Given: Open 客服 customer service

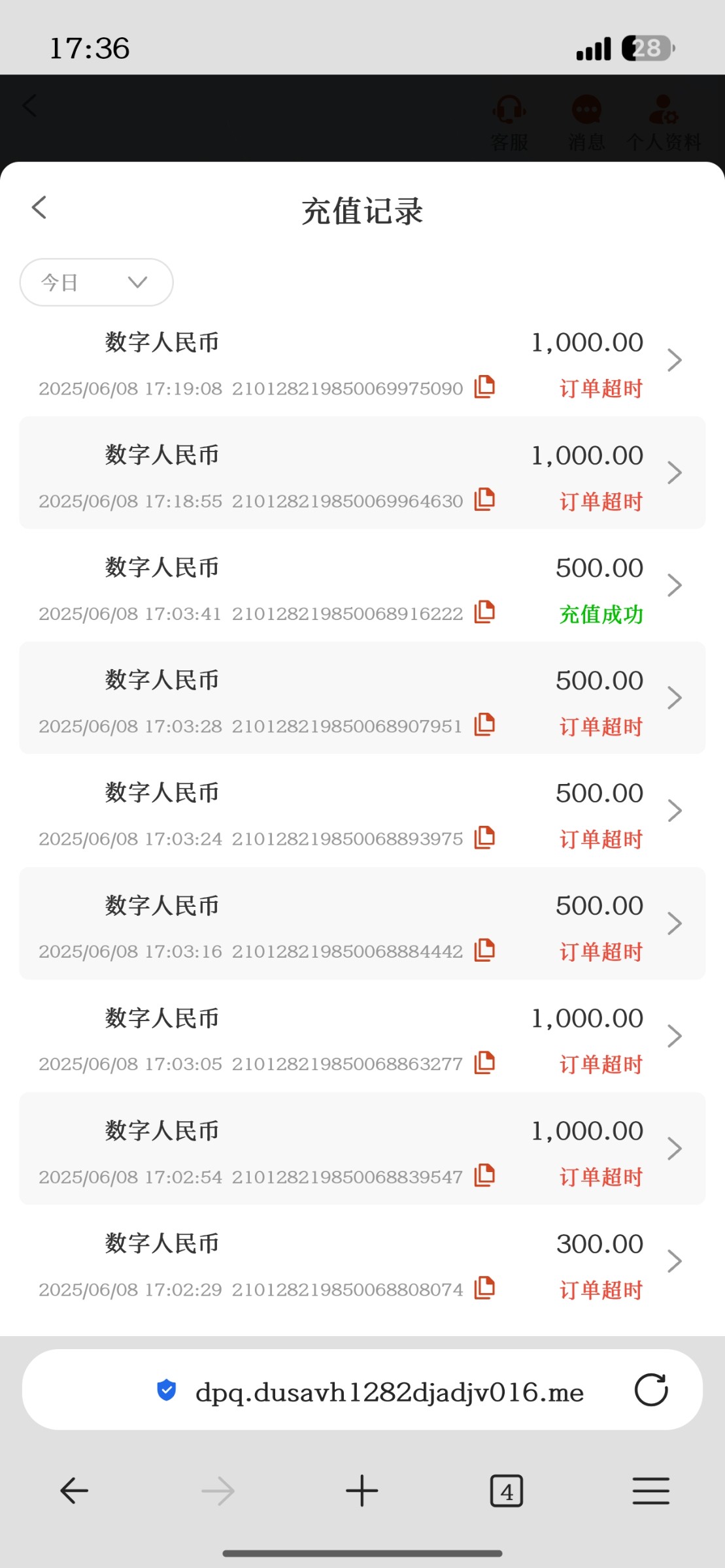Looking at the screenshot, I should 509,122.
